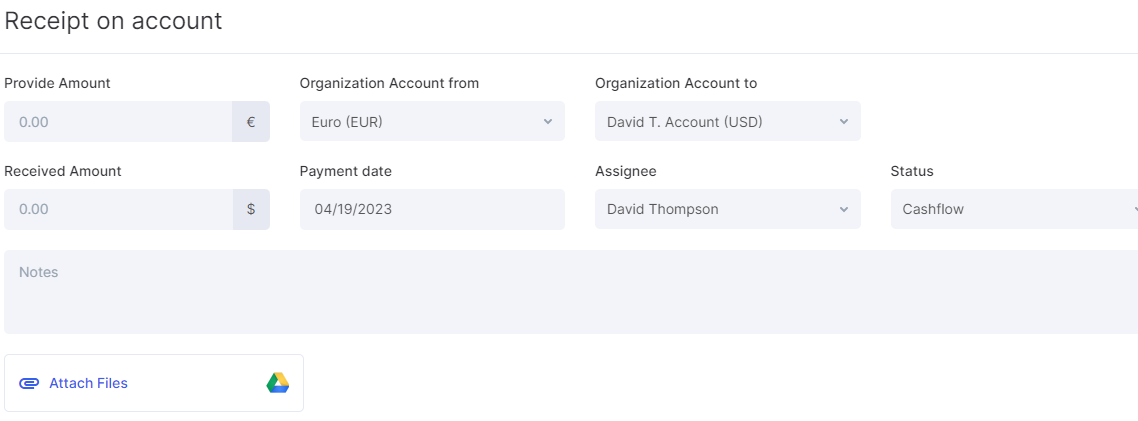This screenshot has height=421, width=1138.
Task: Click the paperclip attachment icon
Action: pos(29,383)
